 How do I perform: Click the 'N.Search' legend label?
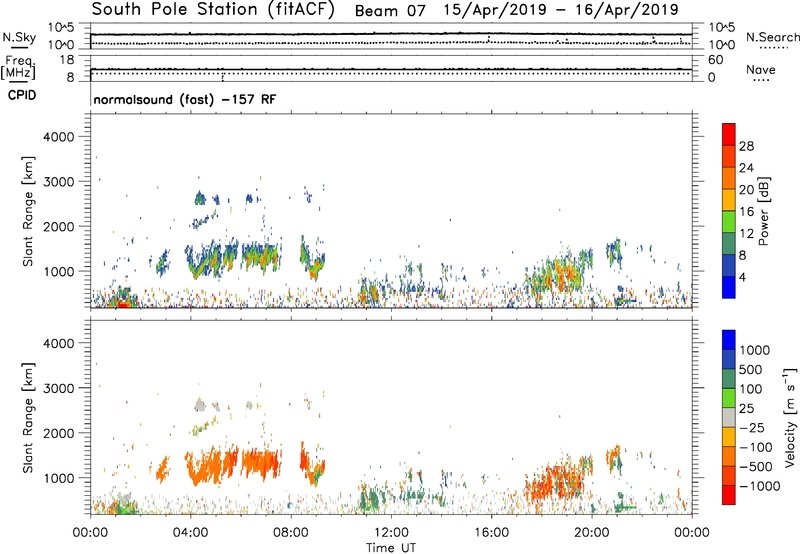point(773,37)
